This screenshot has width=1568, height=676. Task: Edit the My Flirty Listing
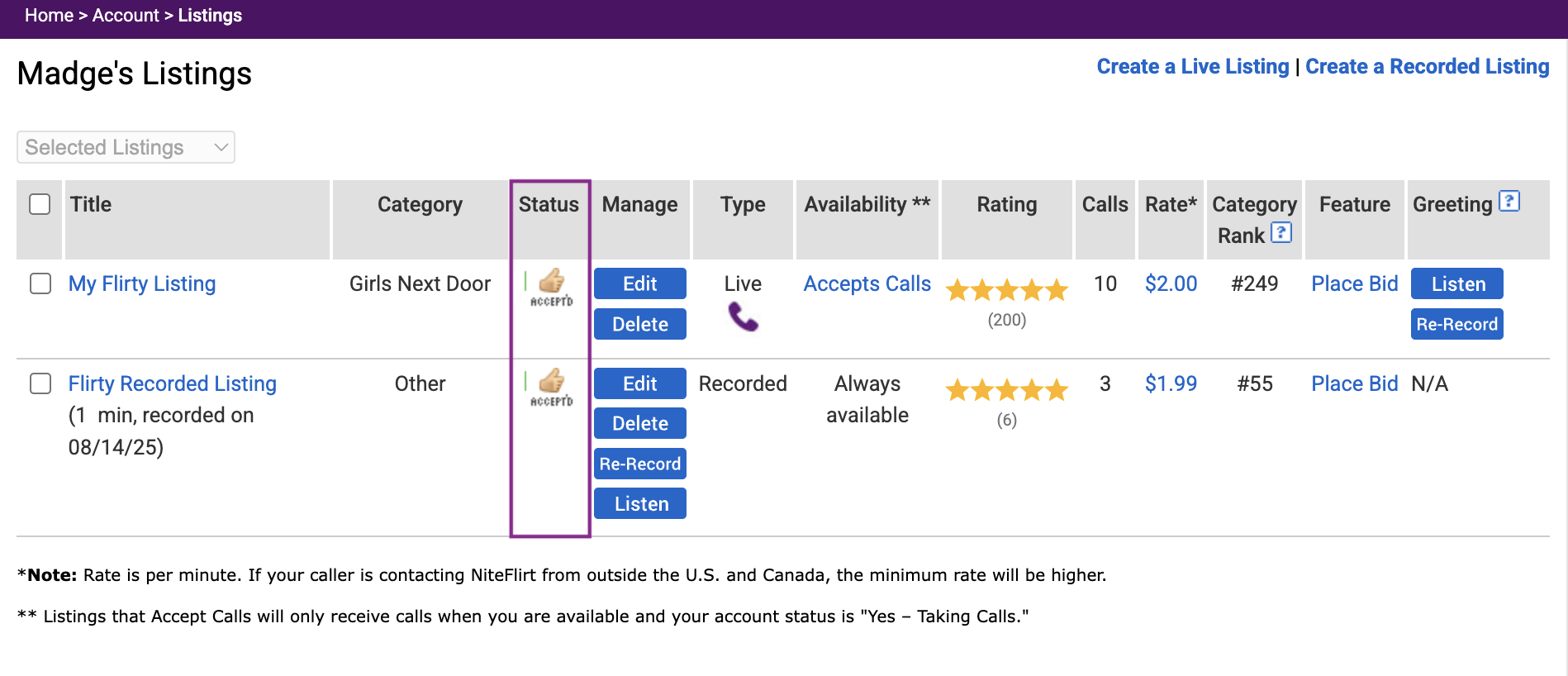(640, 283)
